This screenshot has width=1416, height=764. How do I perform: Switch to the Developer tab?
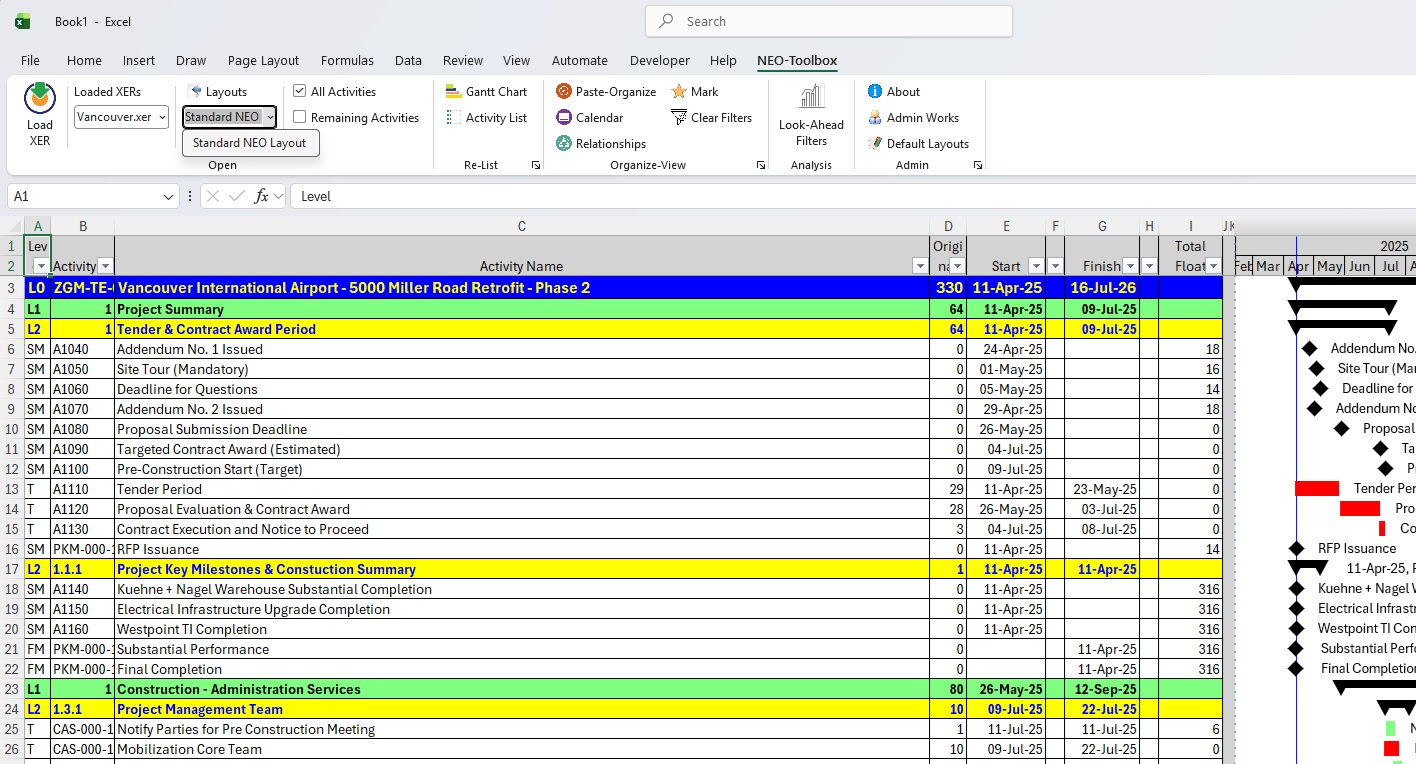click(659, 60)
